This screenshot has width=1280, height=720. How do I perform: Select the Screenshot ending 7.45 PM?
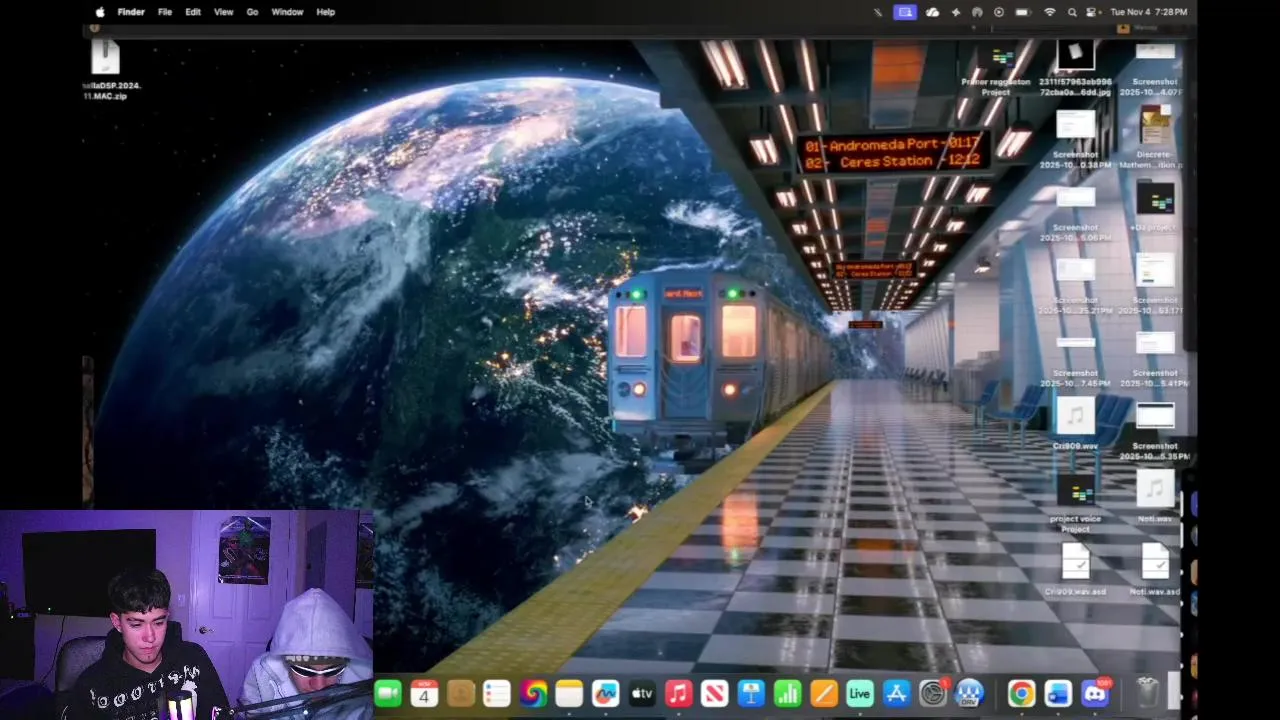pos(1075,344)
